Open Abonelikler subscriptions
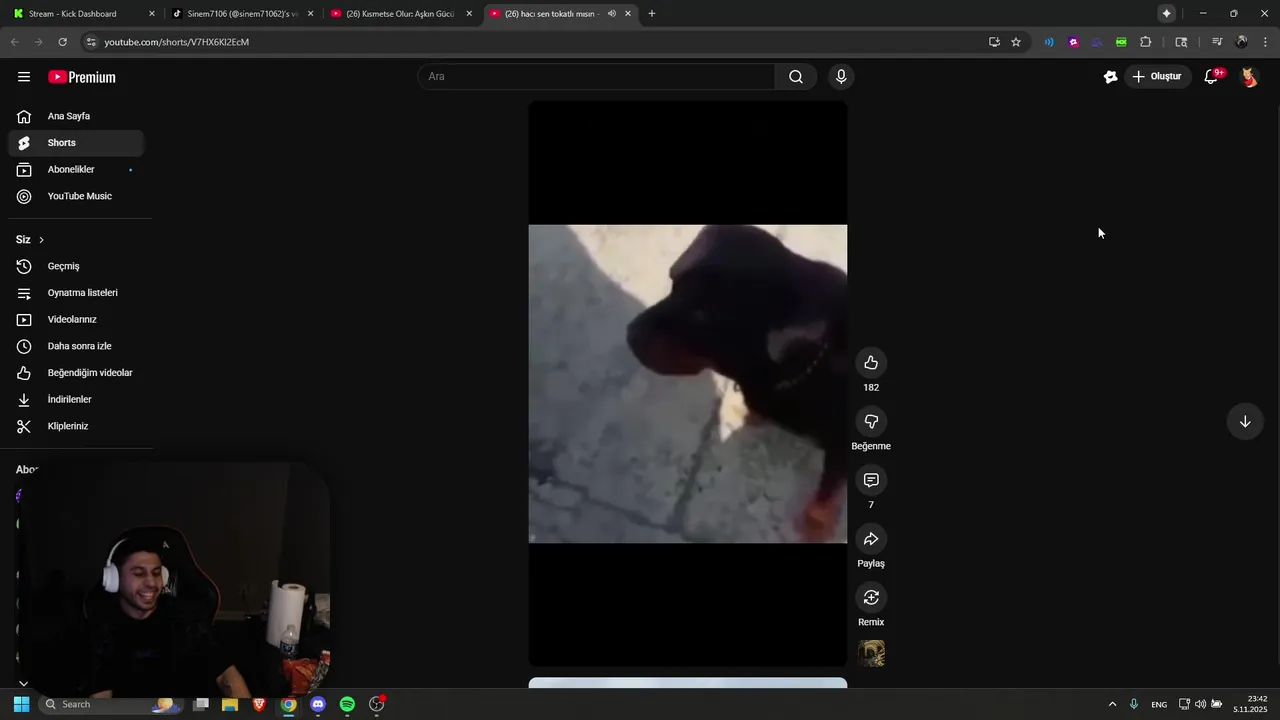 coord(76,170)
